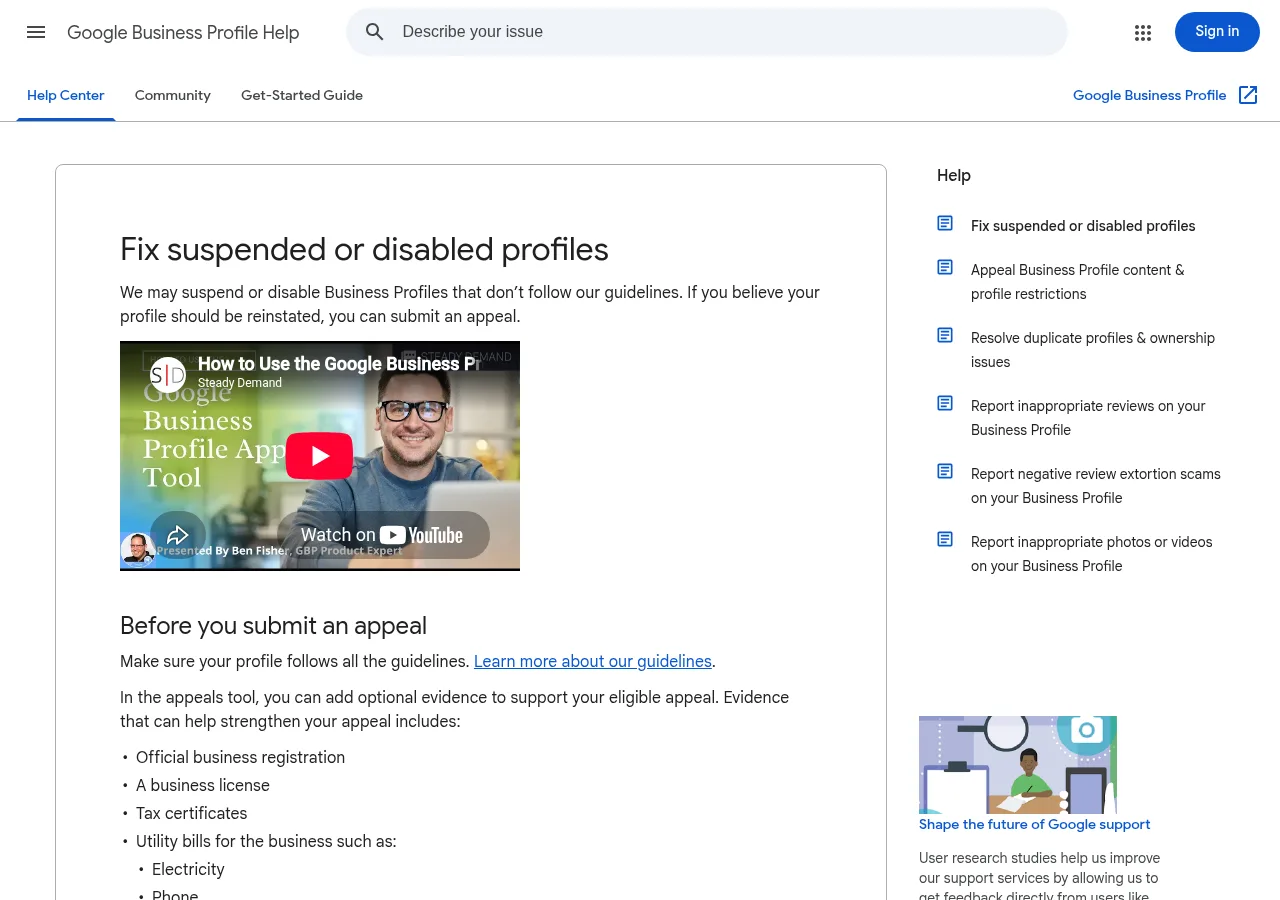
Task: Open Fix suspended or disabled profiles article
Action: click(x=1083, y=226)
